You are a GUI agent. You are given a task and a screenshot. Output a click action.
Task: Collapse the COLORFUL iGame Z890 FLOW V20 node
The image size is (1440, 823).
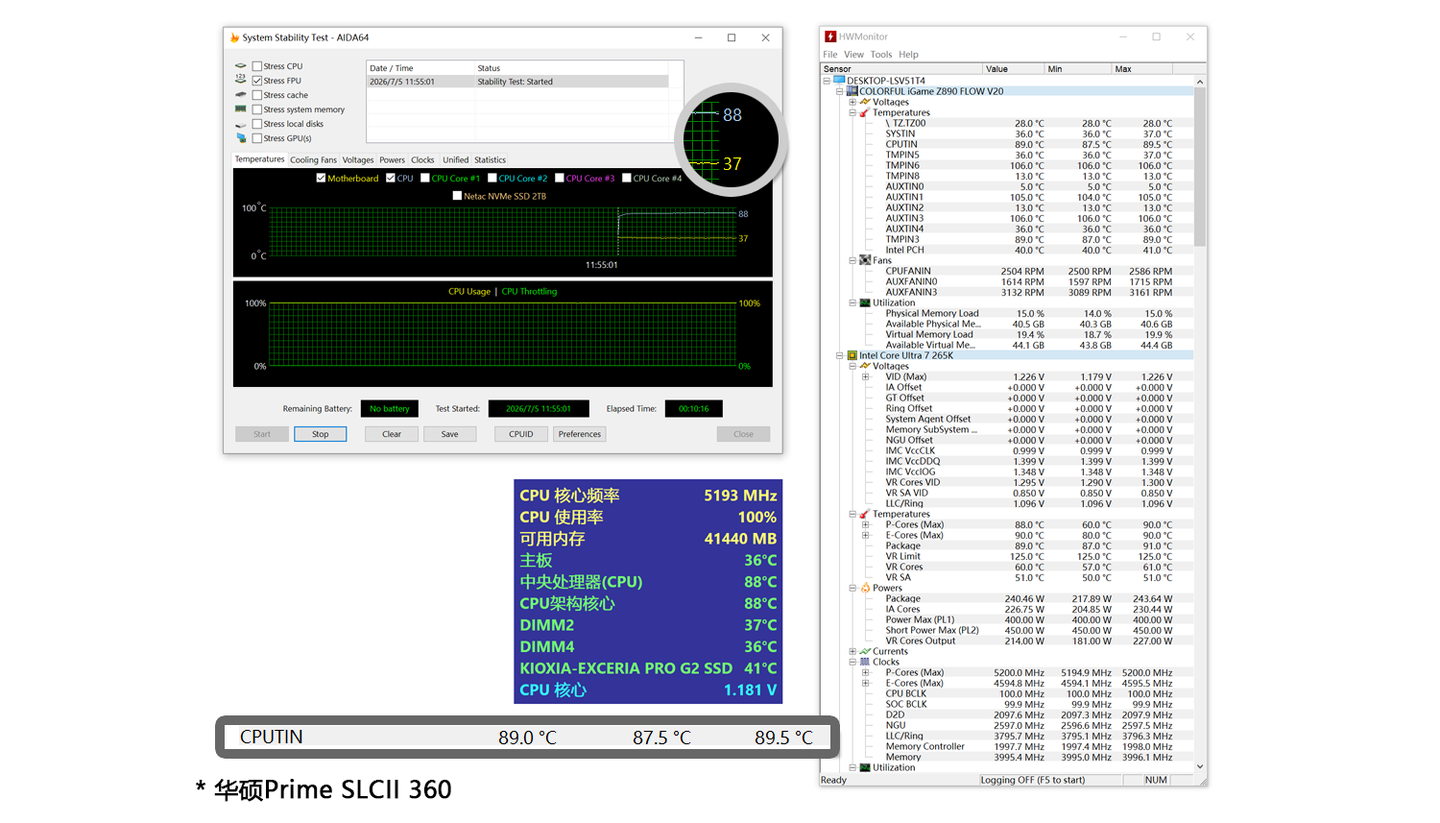(x=839, y=91)
